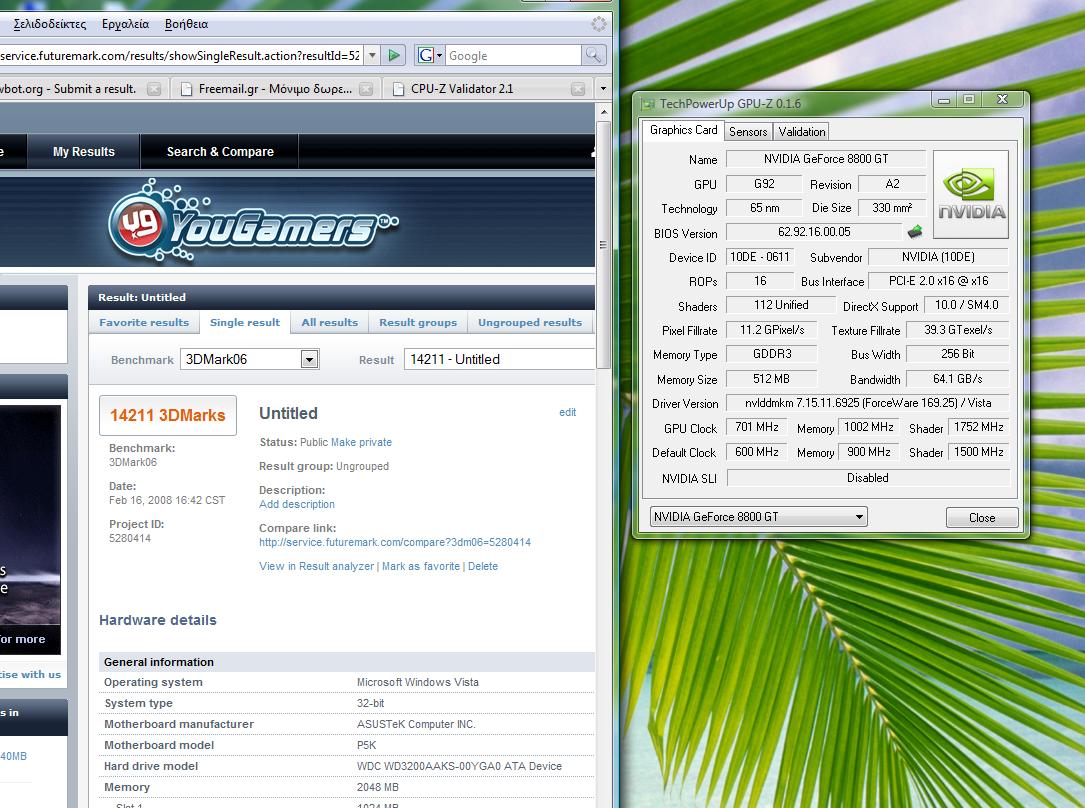Click the green Go arrow next to address bar
Image resolution: width=1085 pixels, height=808 pixels.
click(x=394, y=55)
